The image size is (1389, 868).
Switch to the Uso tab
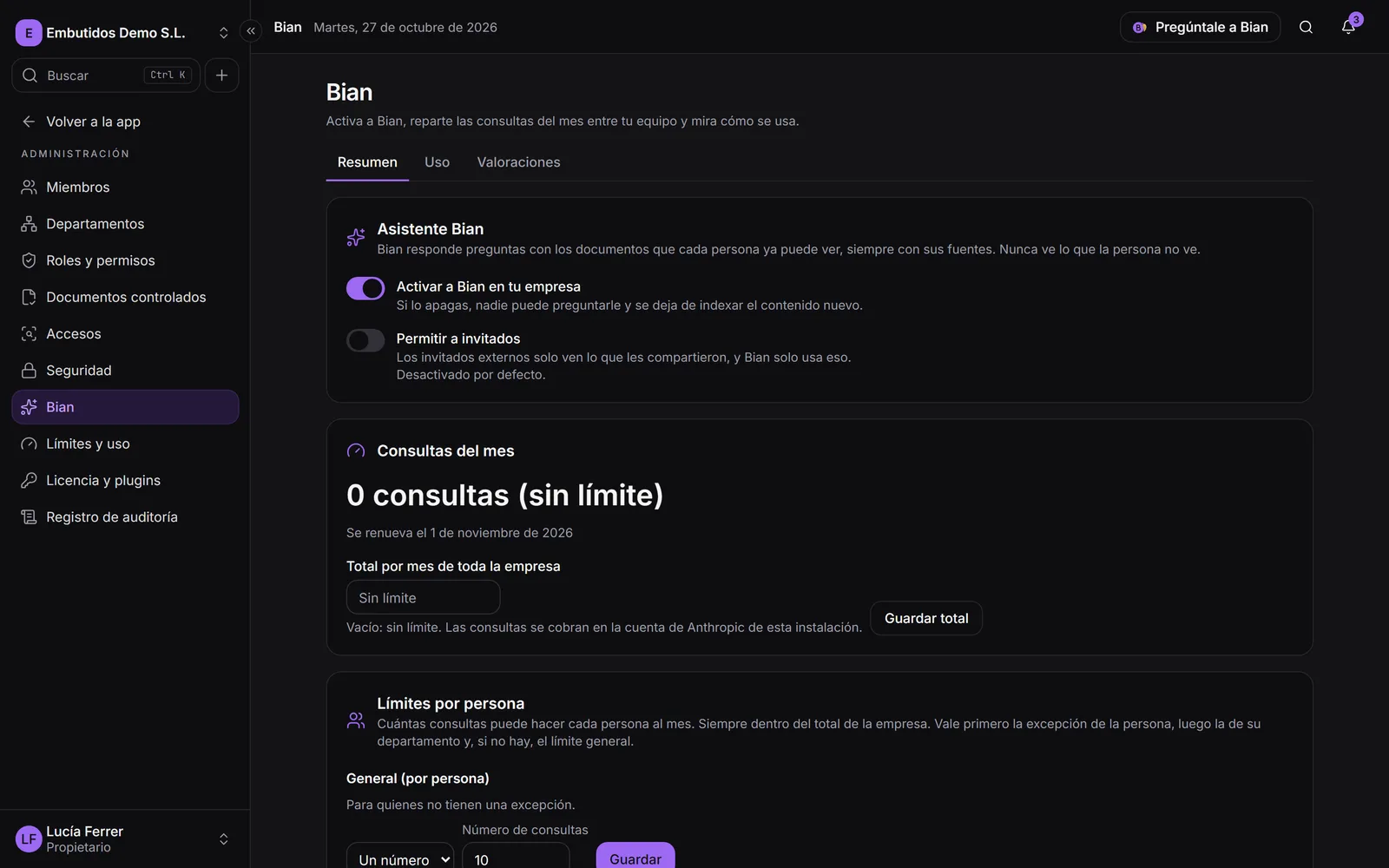coord(437,162)
